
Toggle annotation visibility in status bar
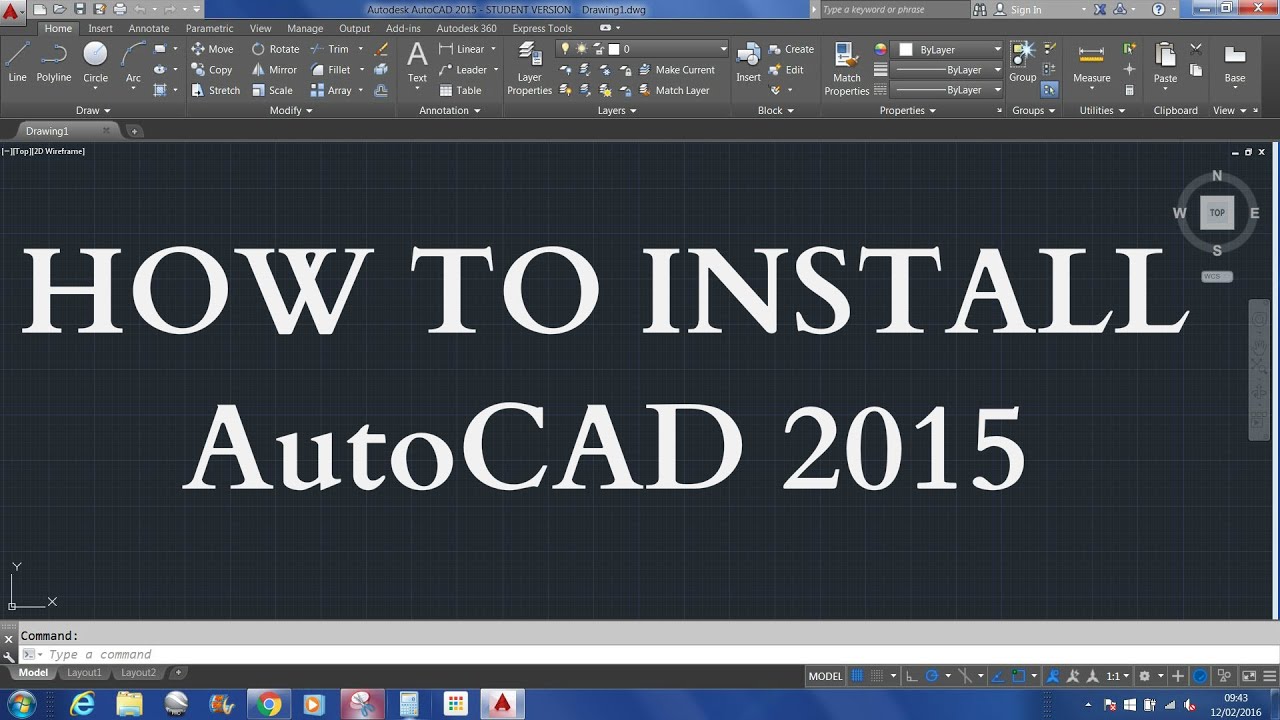(x=1053, y=676)
